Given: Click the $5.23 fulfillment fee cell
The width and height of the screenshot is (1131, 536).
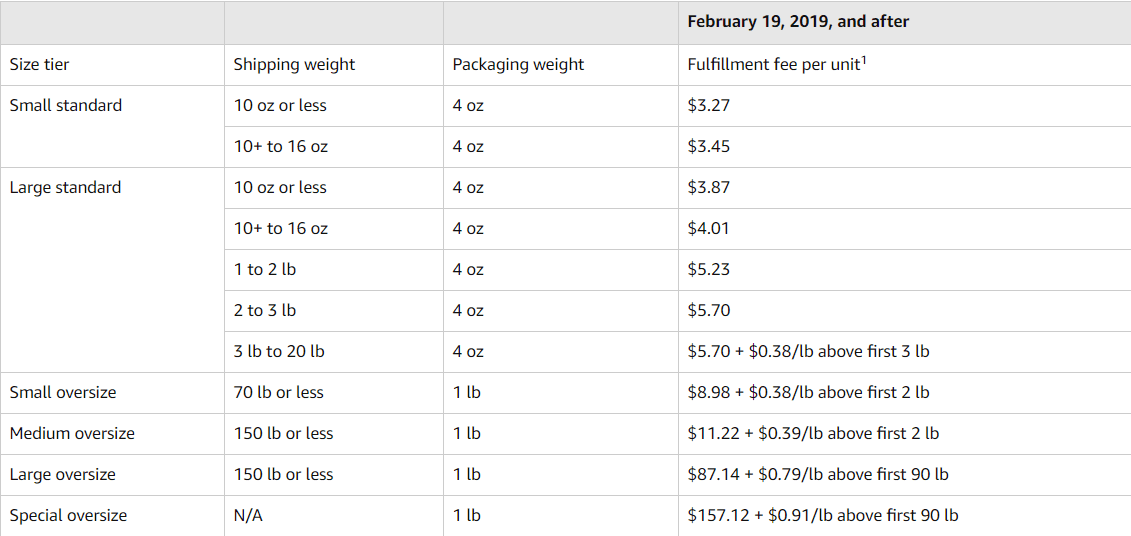Looking at the screenshot, I should tap(709, 269).
